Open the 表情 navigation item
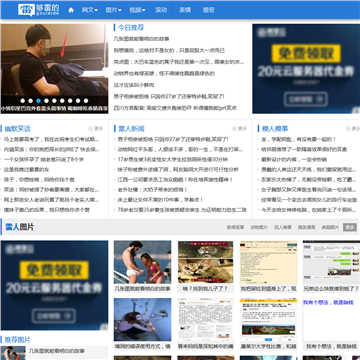 185,10
